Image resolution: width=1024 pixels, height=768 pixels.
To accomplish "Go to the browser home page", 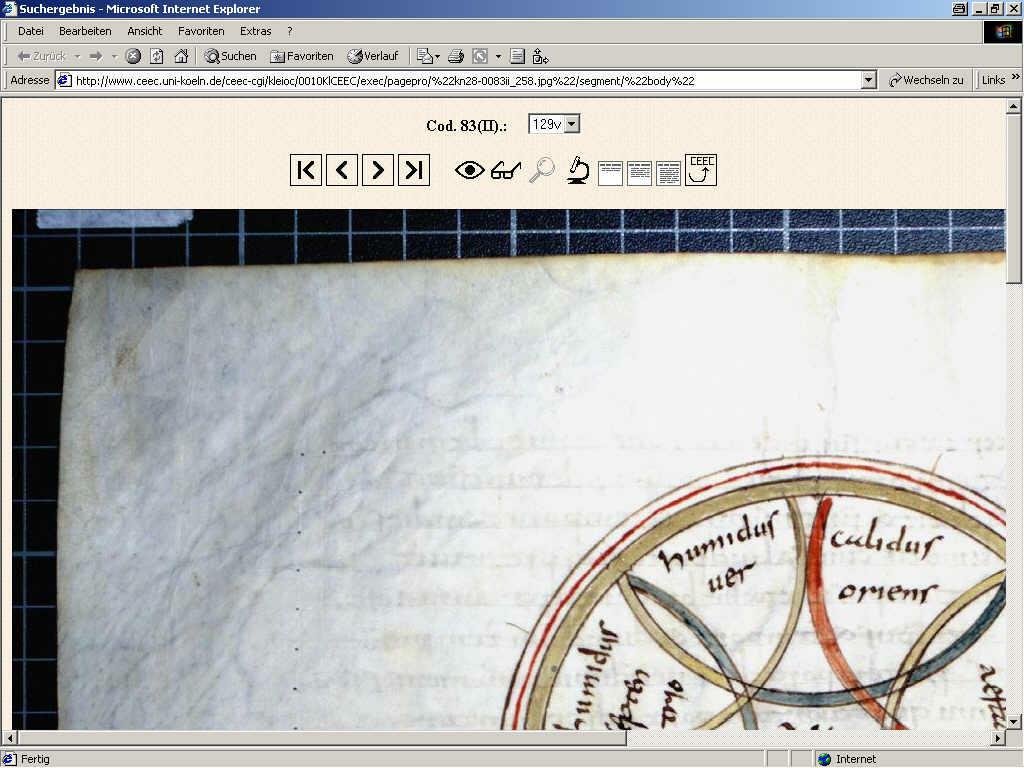I will click(181, 56).
